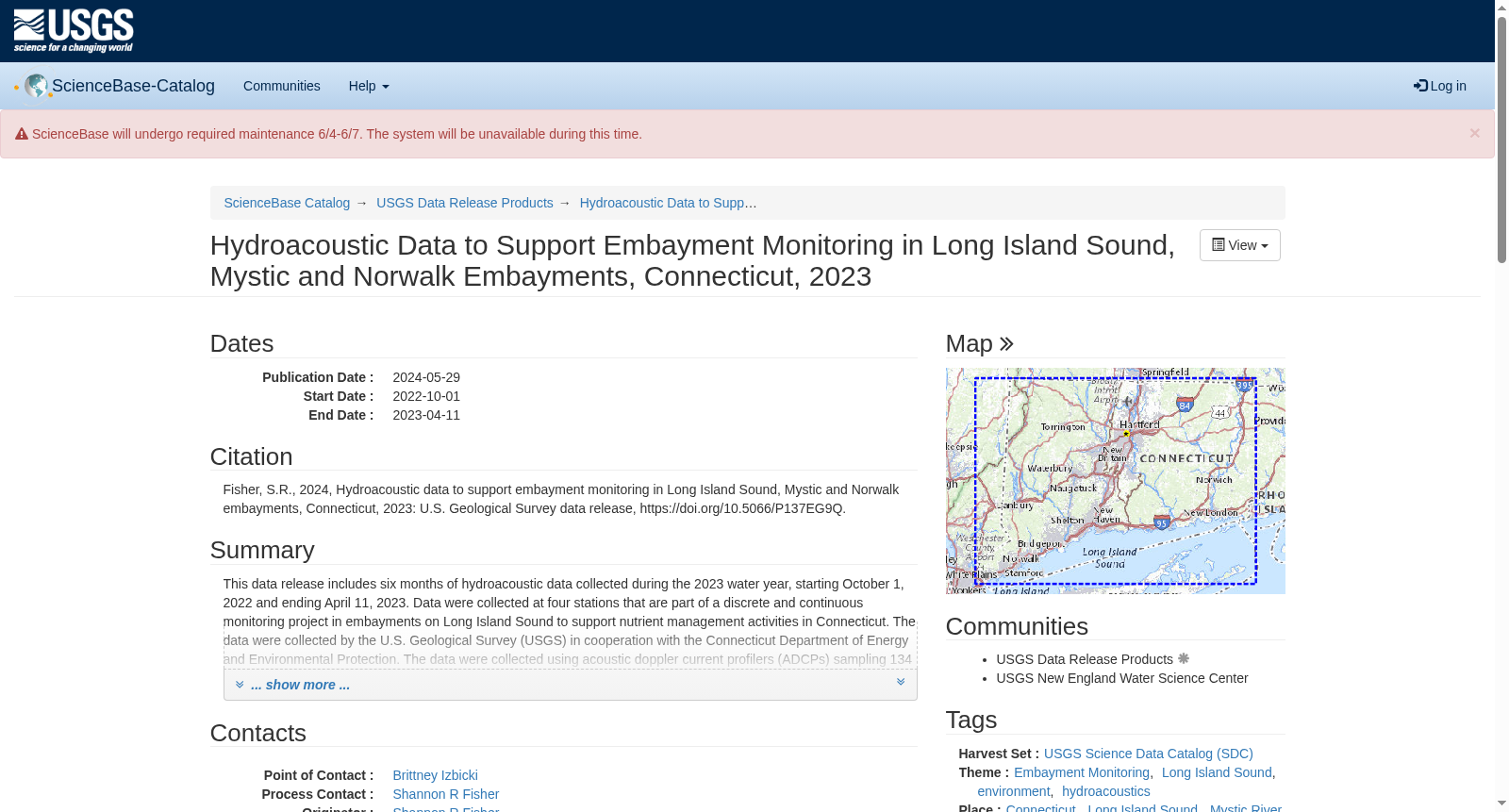Image resolution: width=1509 pixels, height=812 pixels.
Task: Open ScienceBase-Catalog home link
Action: (x=133, y=86)
